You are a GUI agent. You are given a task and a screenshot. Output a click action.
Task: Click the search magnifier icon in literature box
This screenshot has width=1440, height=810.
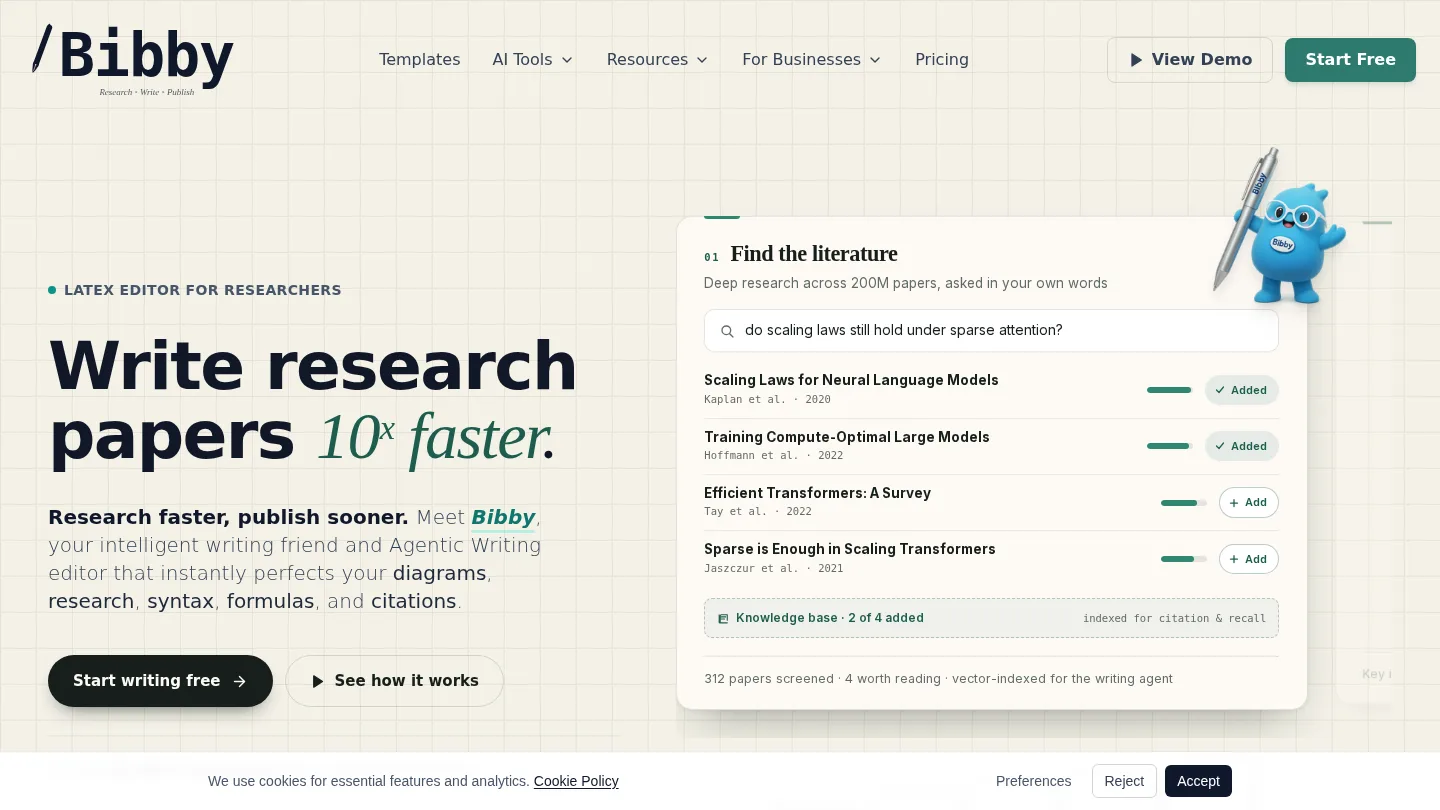[727, 331]
